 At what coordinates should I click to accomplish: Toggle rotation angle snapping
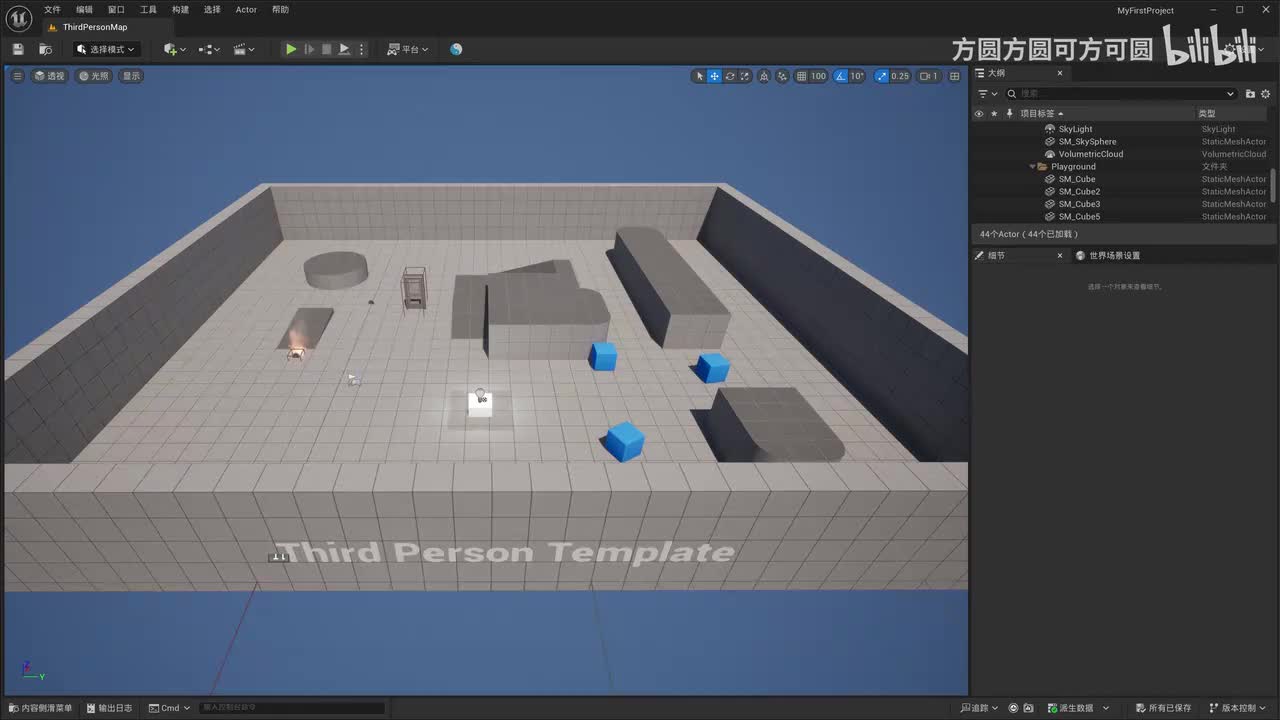841,76
